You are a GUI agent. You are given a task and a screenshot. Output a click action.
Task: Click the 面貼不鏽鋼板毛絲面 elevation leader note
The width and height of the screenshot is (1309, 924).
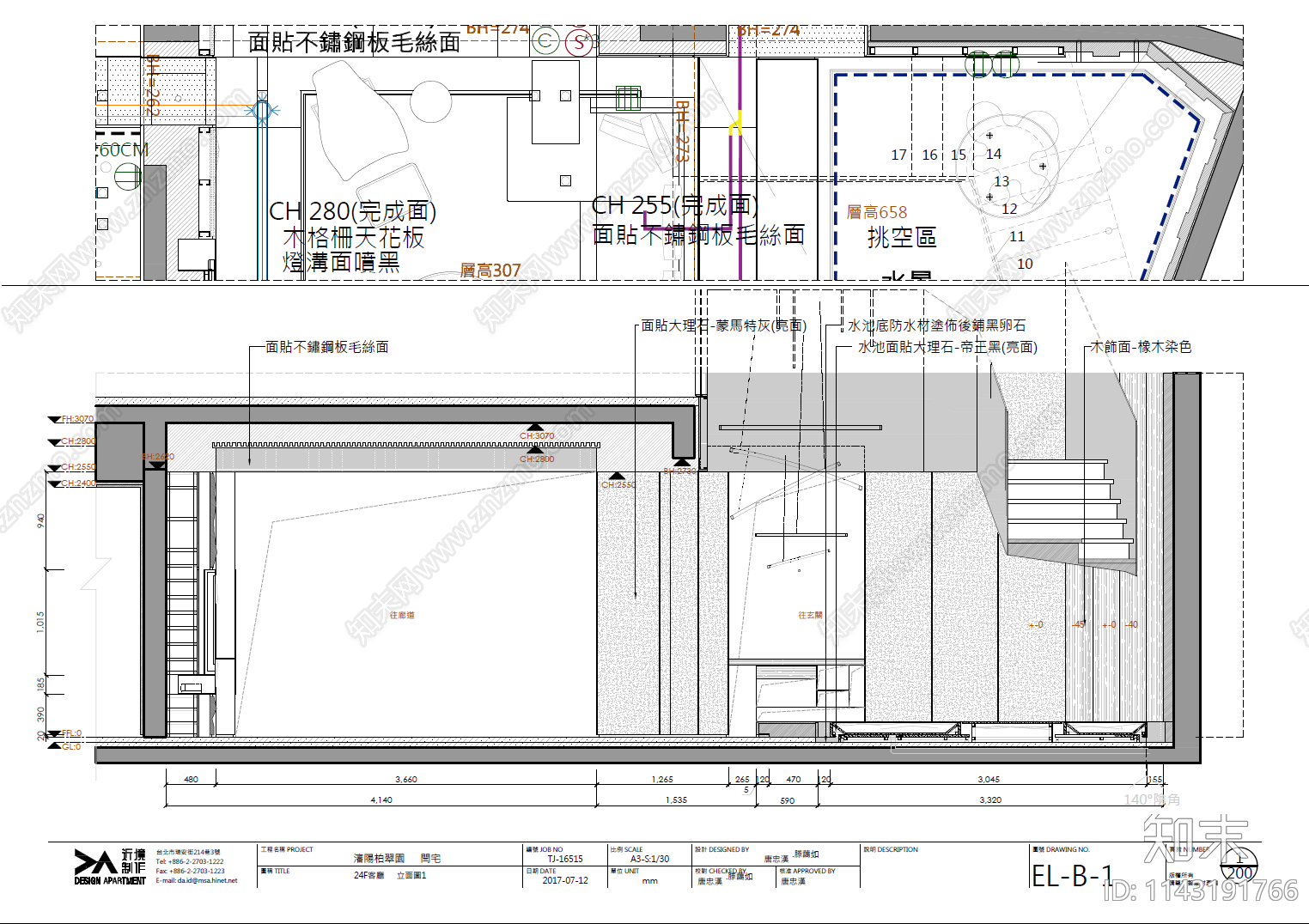pyautogui.click(x=327, y=347)
